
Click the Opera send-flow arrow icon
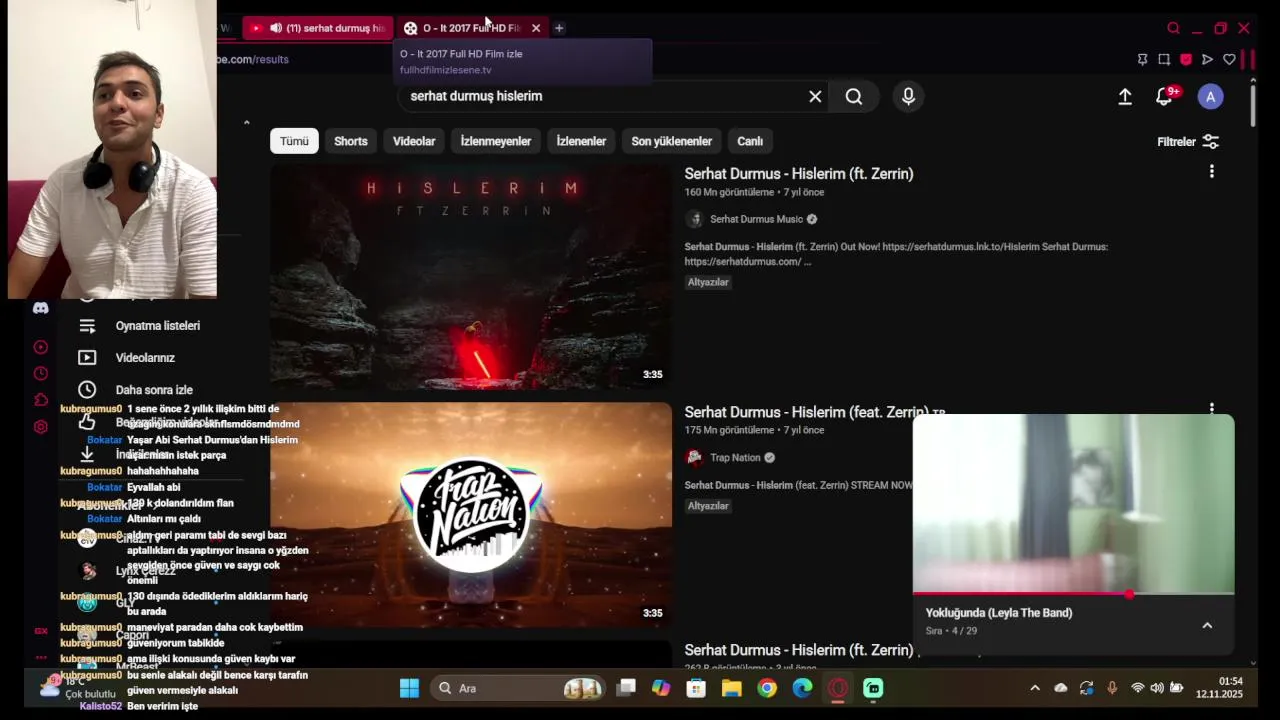pos(1207,59)
